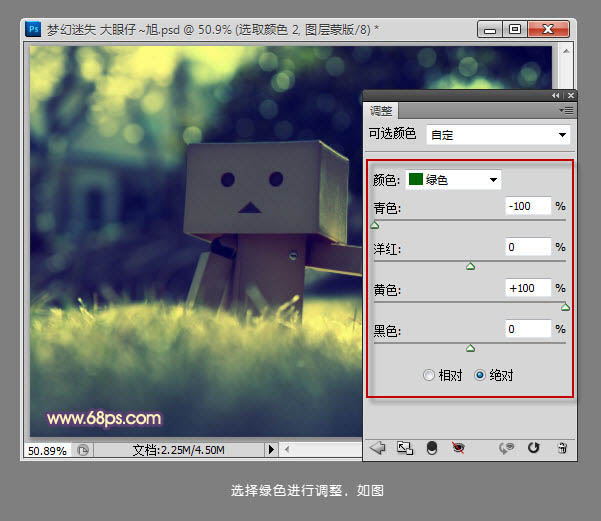Collapse the panel with double-arrow icon
The image size is (601, 521).
point(557,95)
